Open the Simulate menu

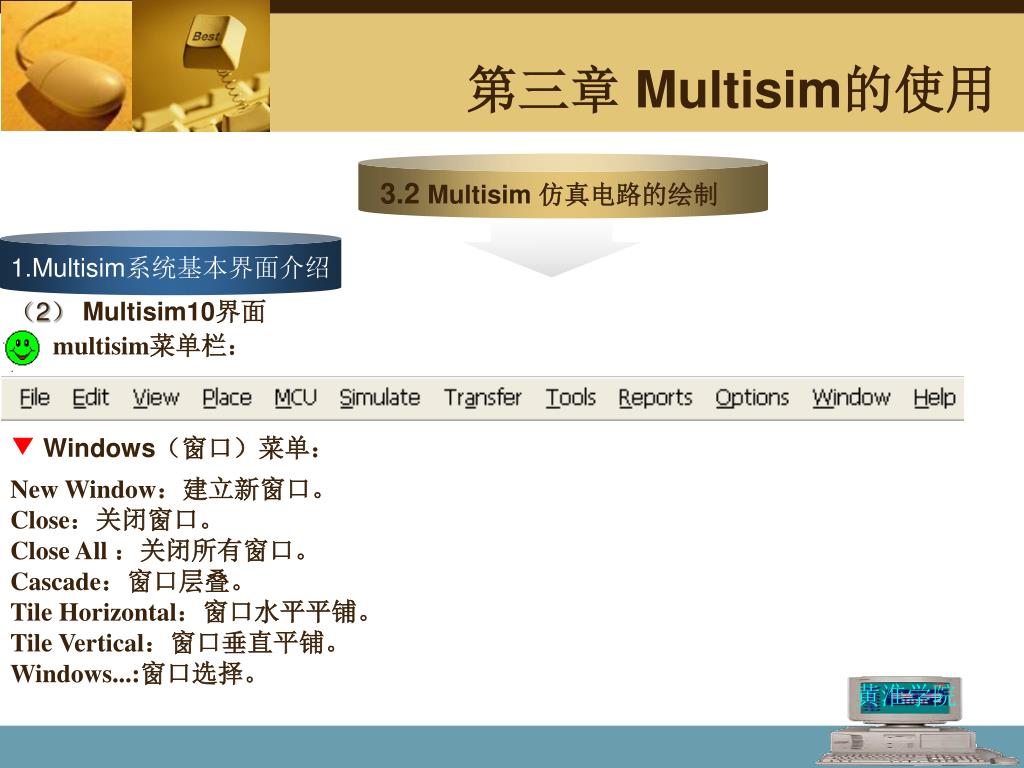coord(379,397)
